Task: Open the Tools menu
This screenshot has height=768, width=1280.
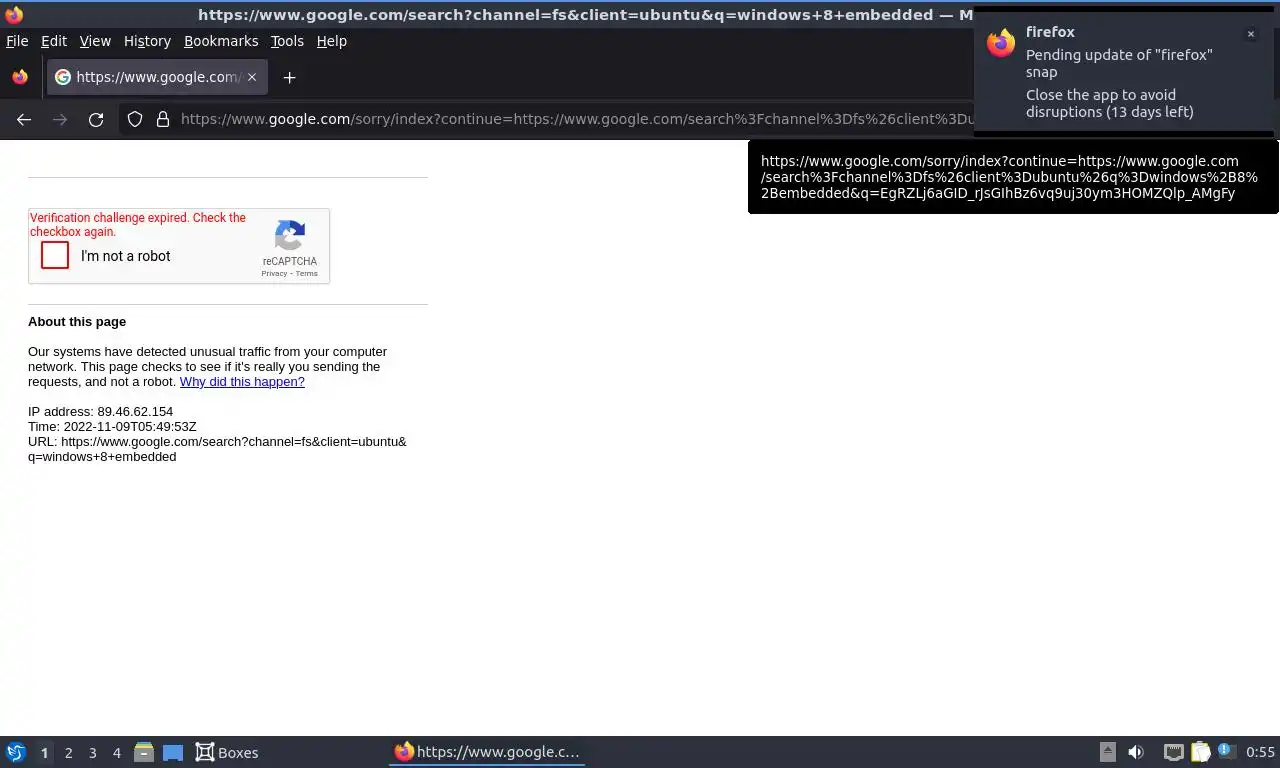Action: click(287, 41)
